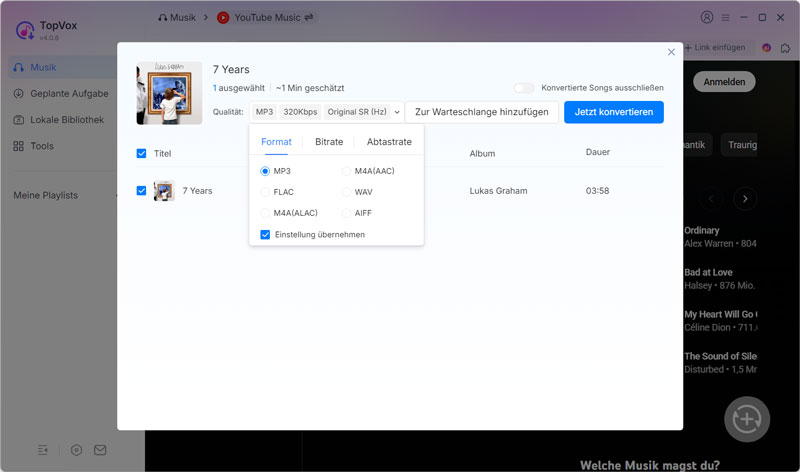Open the Musik sidebar section
This screenshot has width=800, height=472.
point(61,67)
